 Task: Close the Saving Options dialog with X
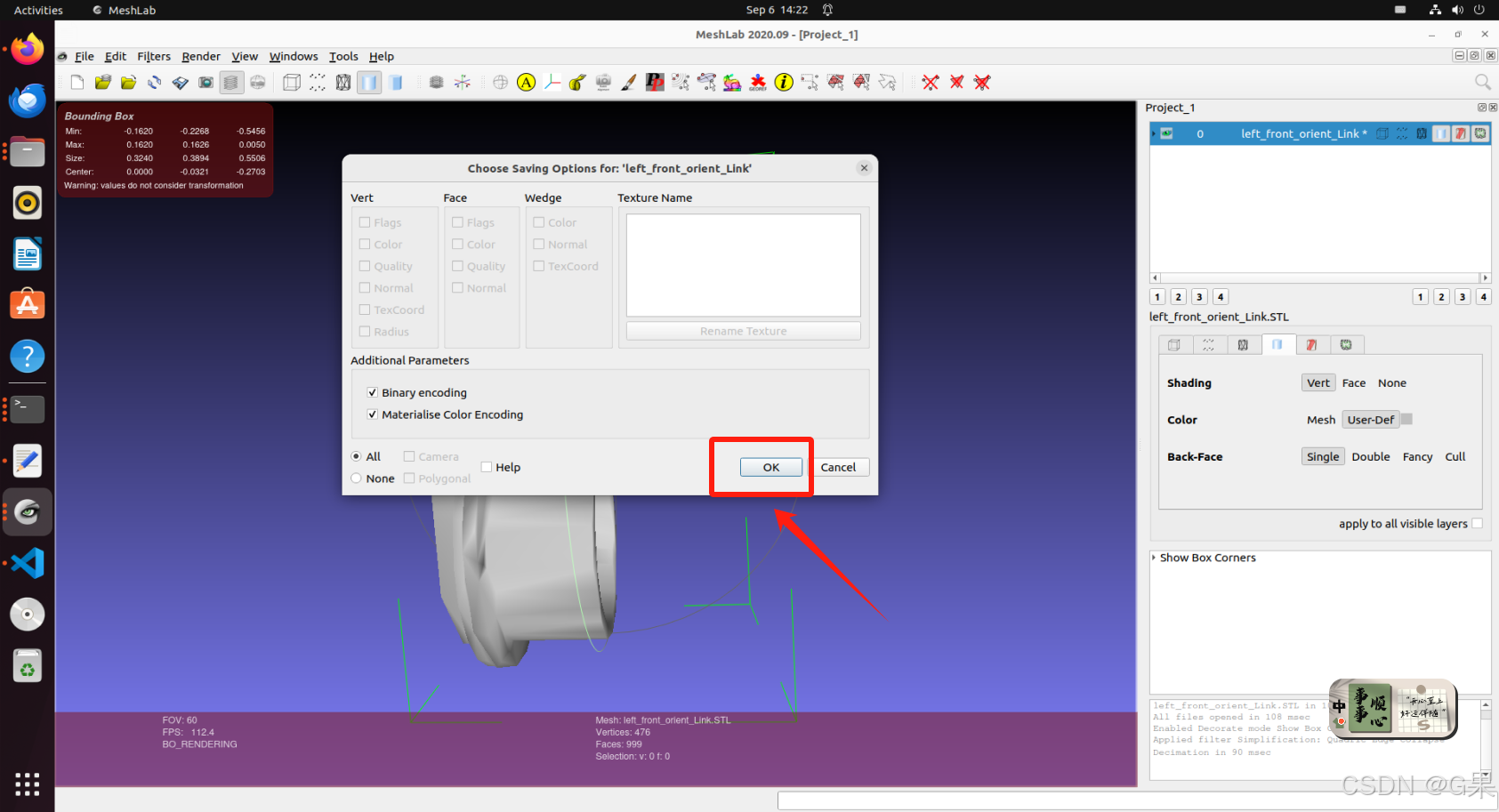(864, 168)
